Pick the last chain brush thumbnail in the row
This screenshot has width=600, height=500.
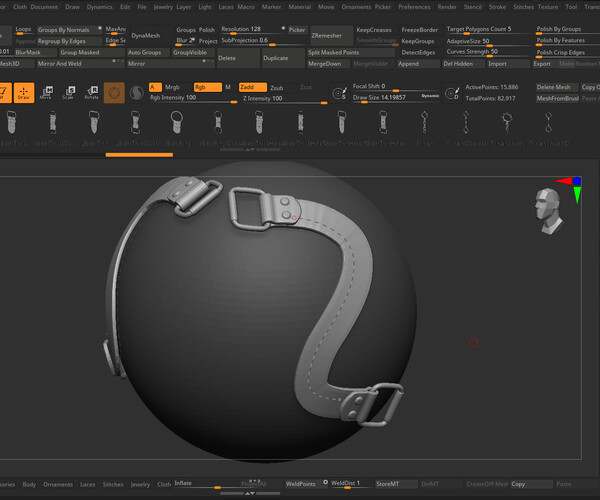(x=548, y=122)
